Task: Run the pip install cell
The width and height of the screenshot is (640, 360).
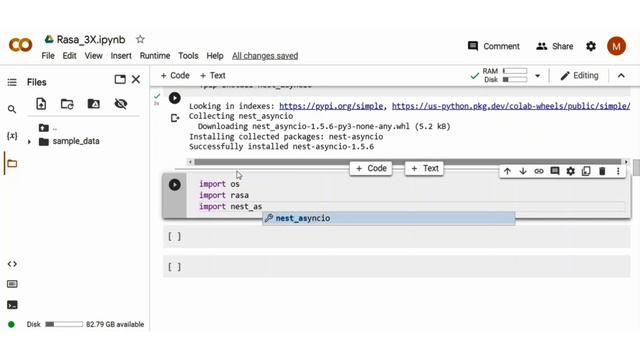Action: tap(175, 98)
